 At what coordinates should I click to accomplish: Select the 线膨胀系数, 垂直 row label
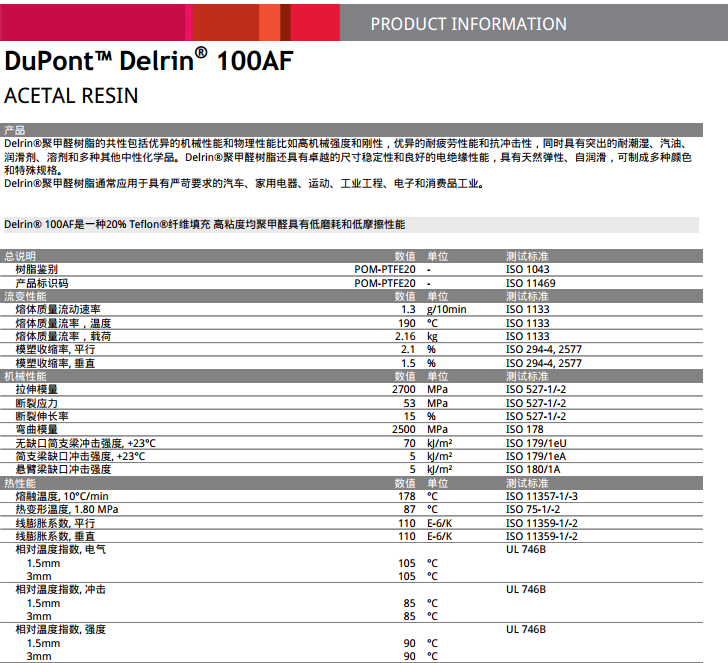[x=55, y=536]
